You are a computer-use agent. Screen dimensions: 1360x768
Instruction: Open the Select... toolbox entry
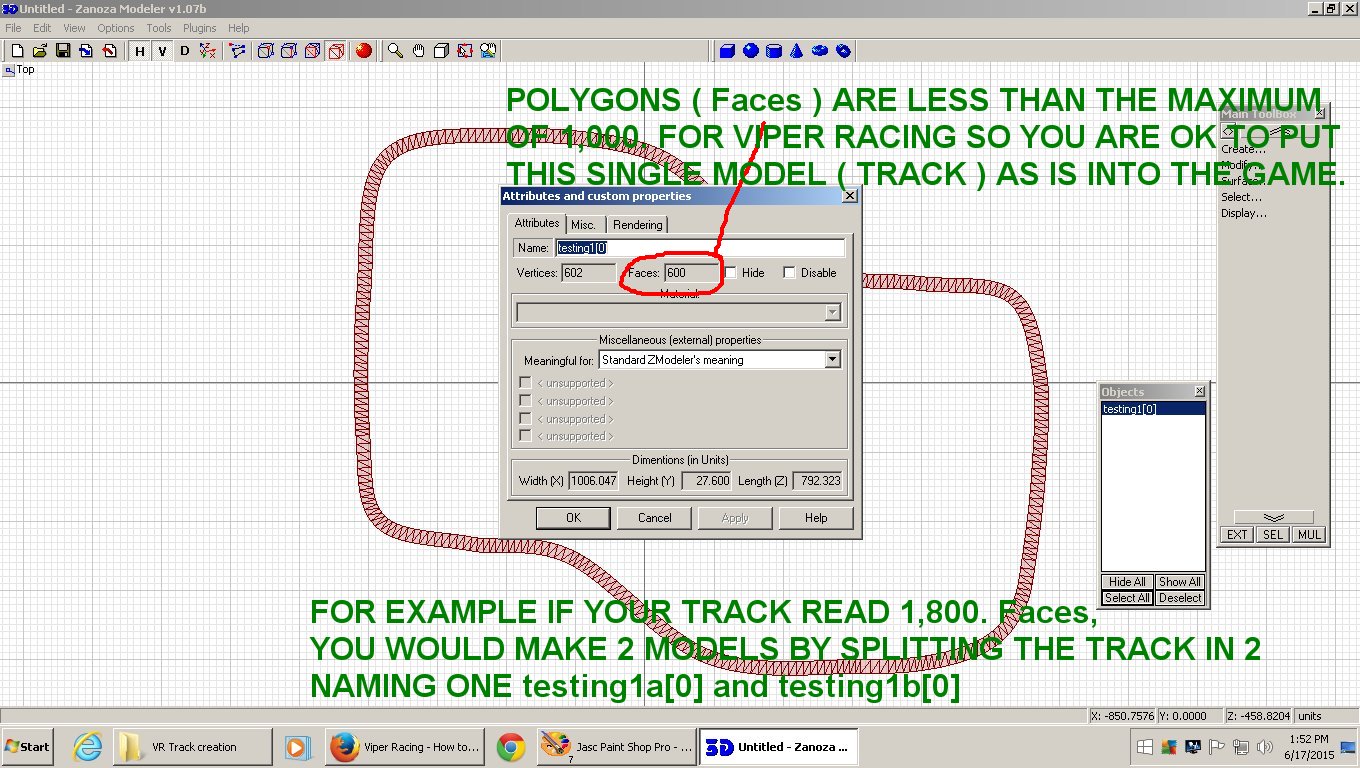[x=1242, y=197]
